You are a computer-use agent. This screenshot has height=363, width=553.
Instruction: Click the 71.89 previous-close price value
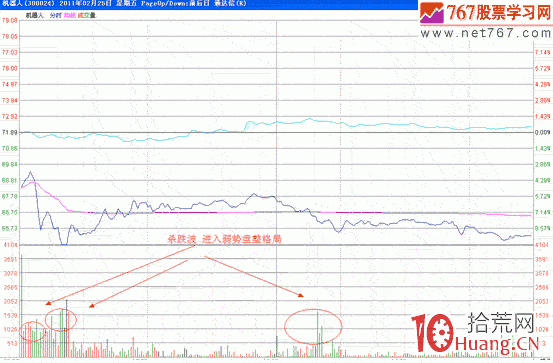coord(10,132)
